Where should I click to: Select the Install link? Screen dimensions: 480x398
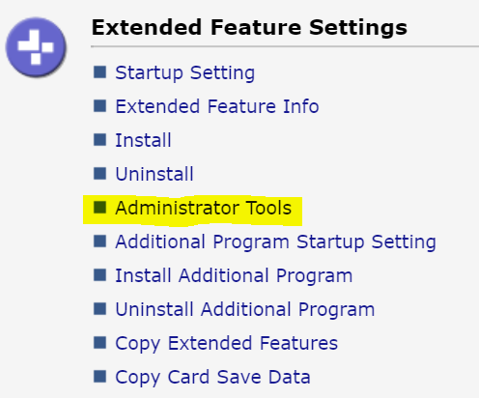point(143,140)
